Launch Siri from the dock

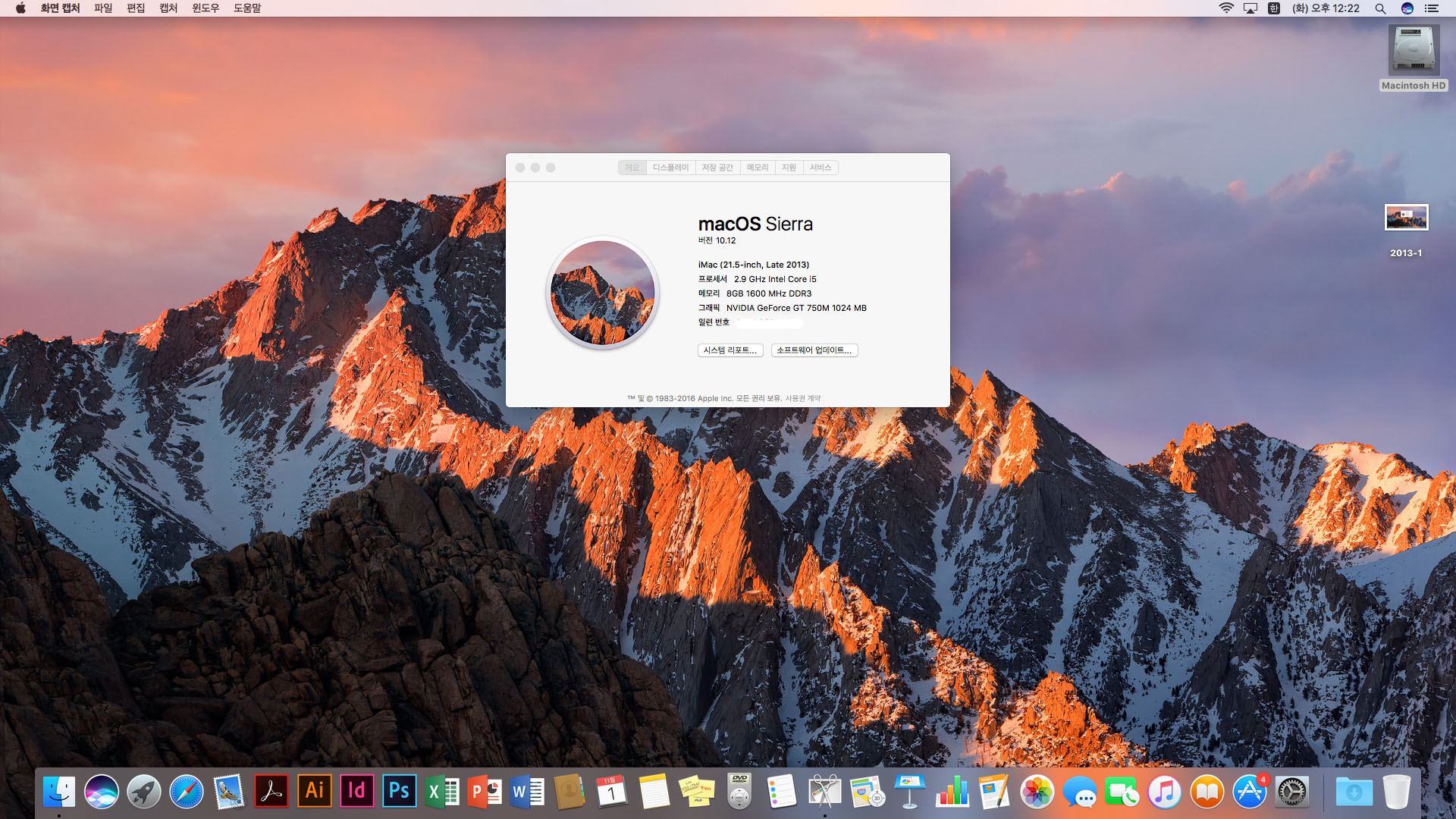tap(102, 792)
